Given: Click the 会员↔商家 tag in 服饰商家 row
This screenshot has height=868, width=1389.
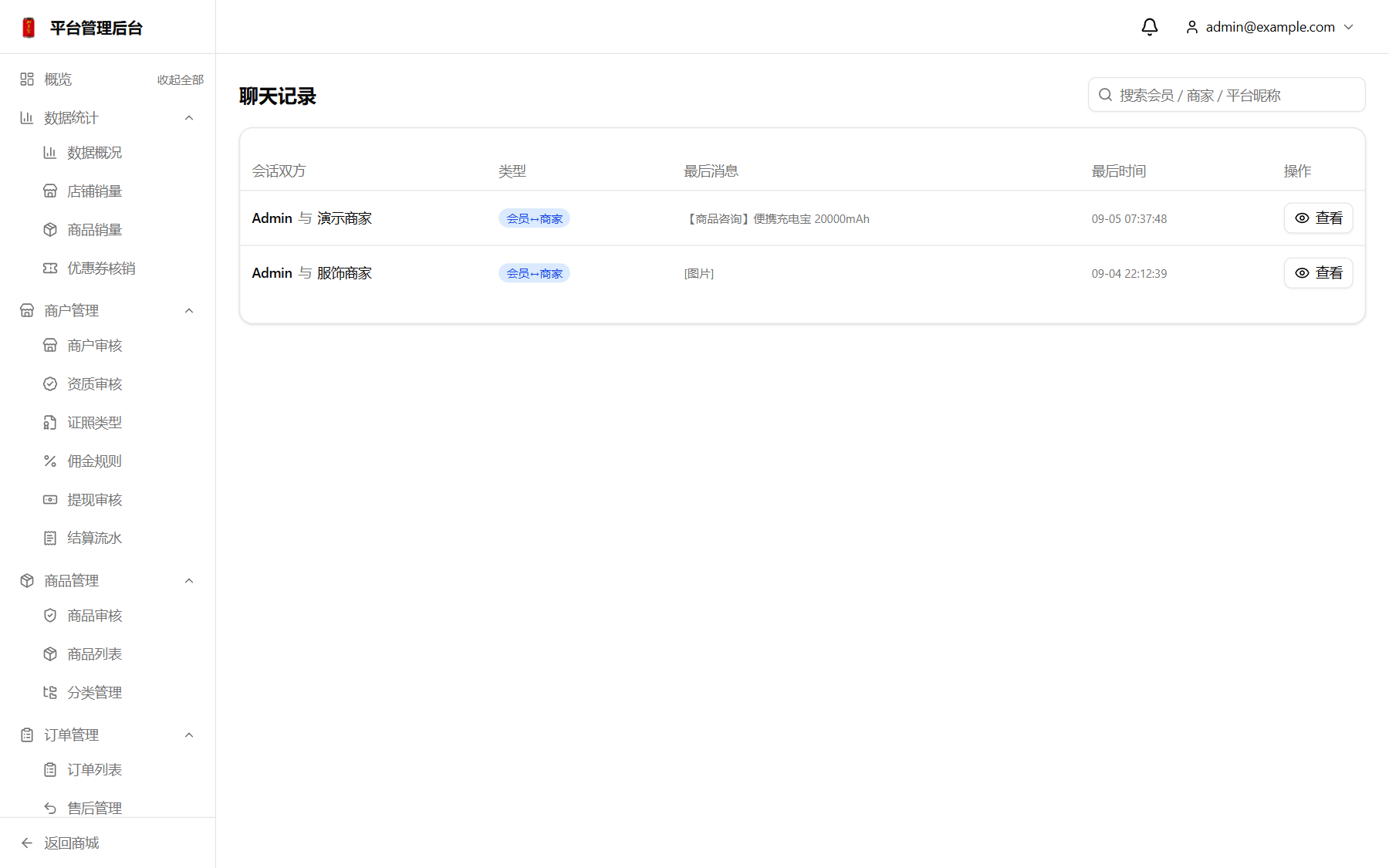Looking at the screenshot, I should click(534, 273).
